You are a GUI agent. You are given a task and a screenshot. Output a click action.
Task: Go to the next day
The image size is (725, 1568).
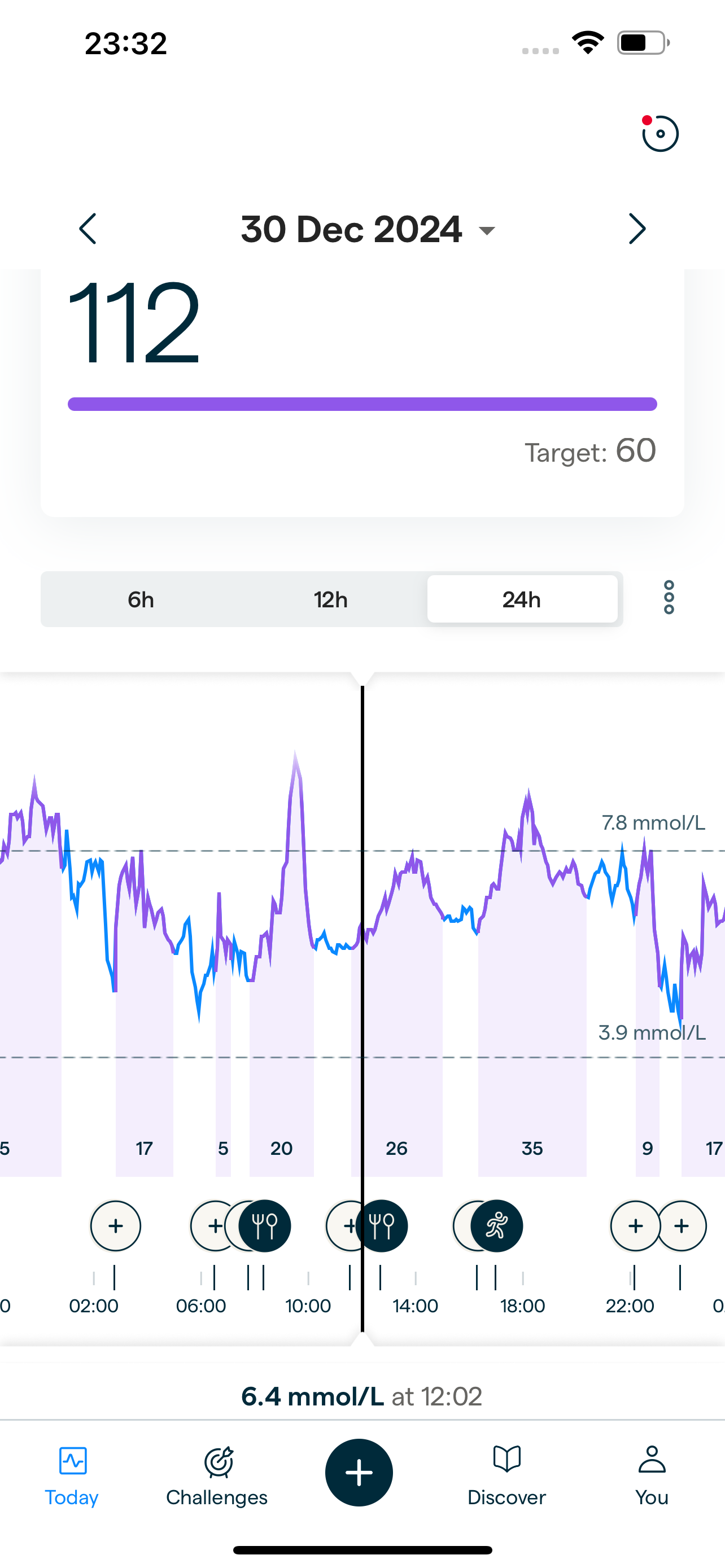coord(637,229)
